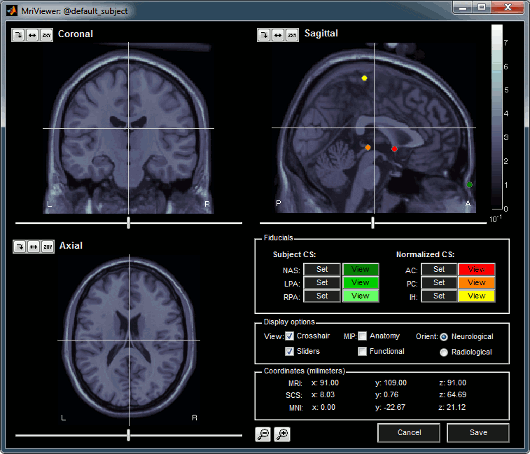Viewport: 530px width, 454px height.
Task: Click the zoom out magnifier icon
Action: click(263, 434)
